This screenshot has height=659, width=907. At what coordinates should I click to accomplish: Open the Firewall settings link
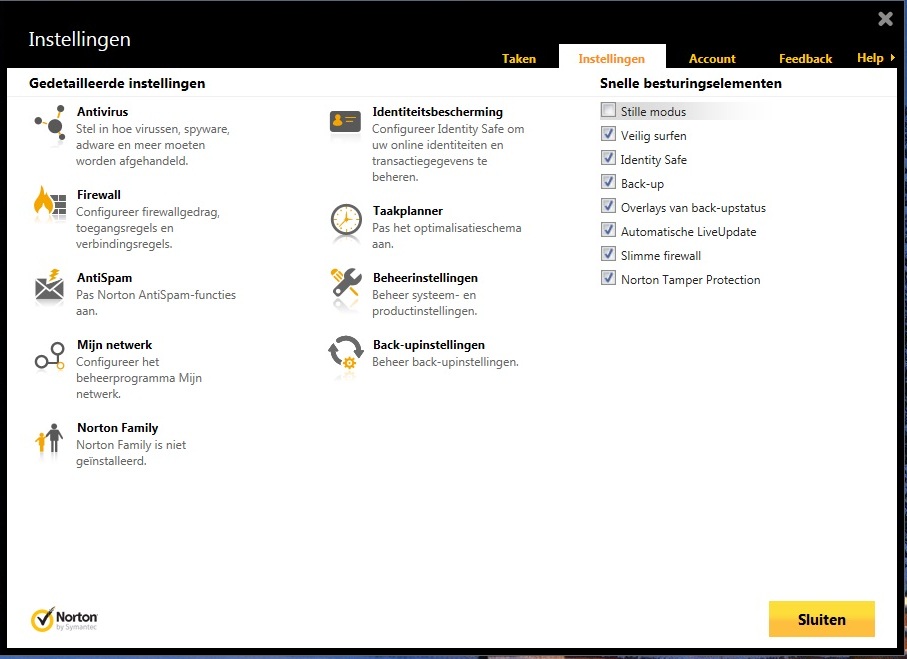click(99, 195)
